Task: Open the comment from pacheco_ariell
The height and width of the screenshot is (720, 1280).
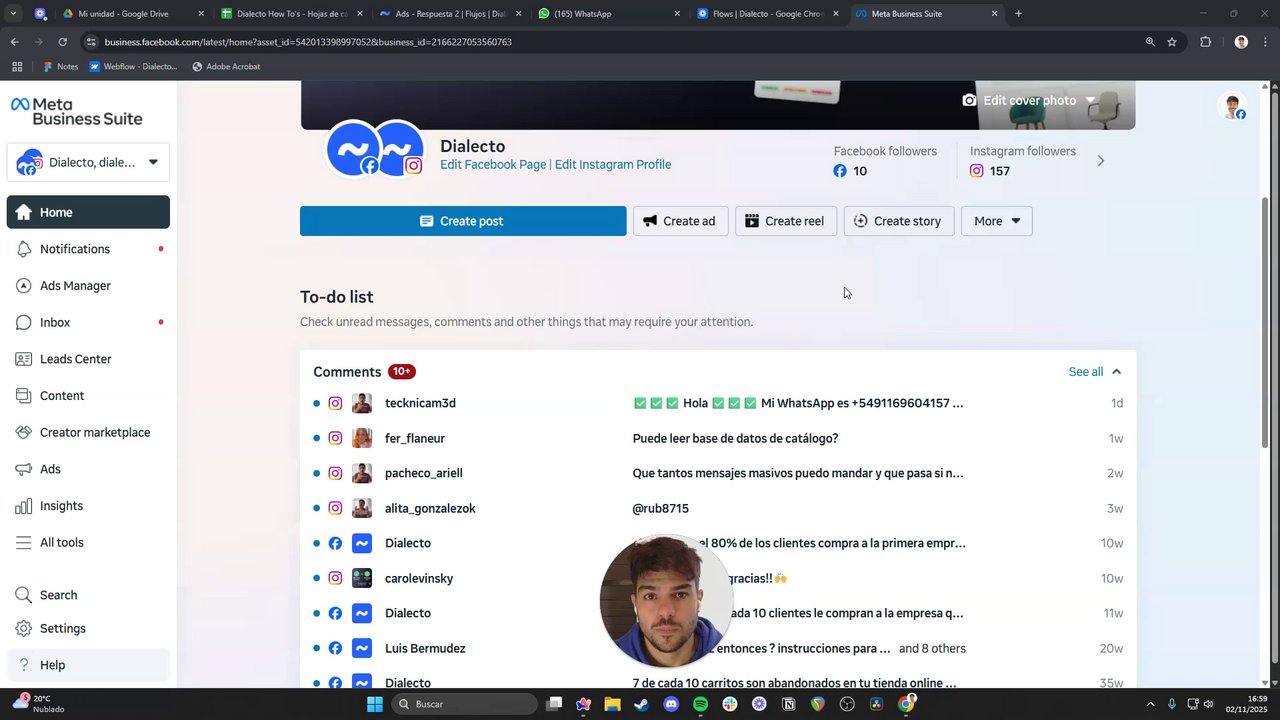Action: coord(718,473)
